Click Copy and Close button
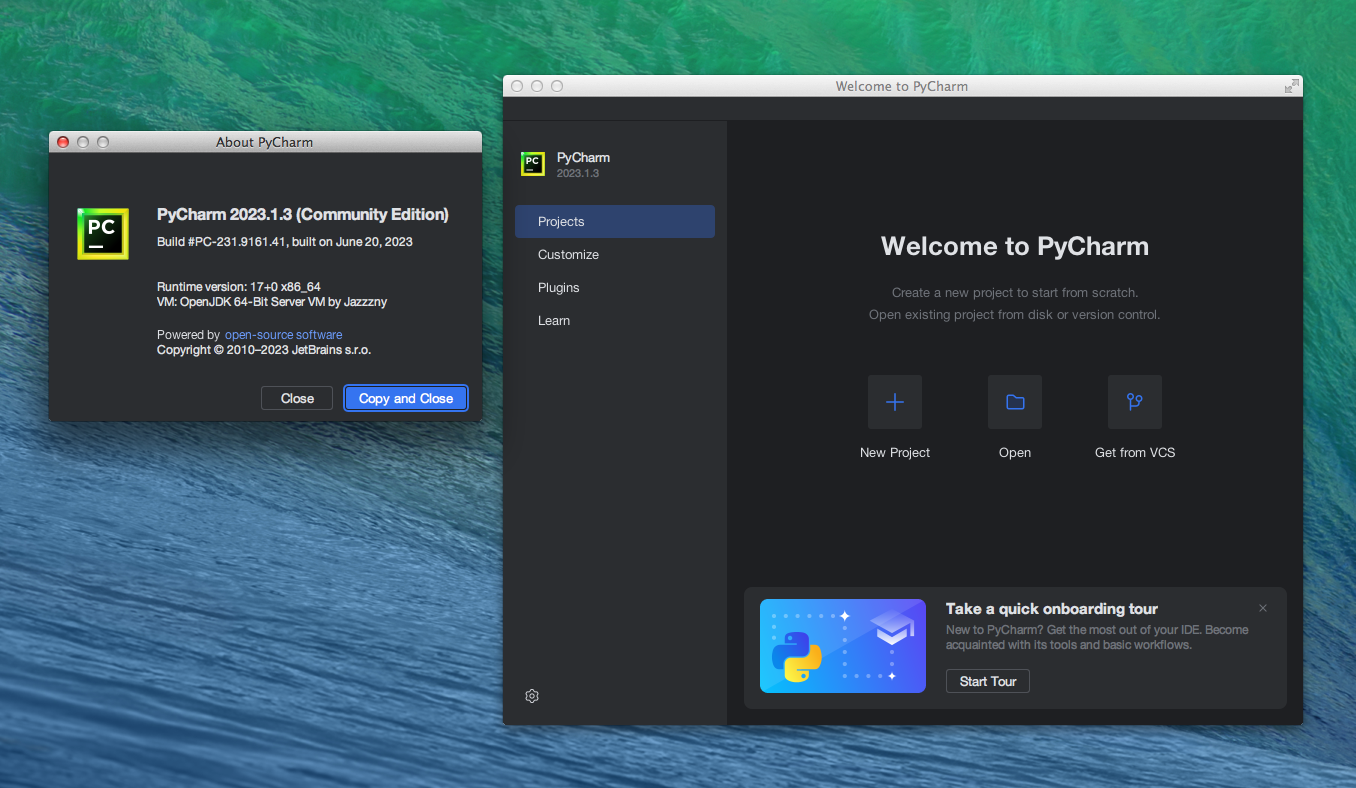Image resolution: width=1356 pixels, height=788 pixels. pyautogui.click(x=406, y=398)
